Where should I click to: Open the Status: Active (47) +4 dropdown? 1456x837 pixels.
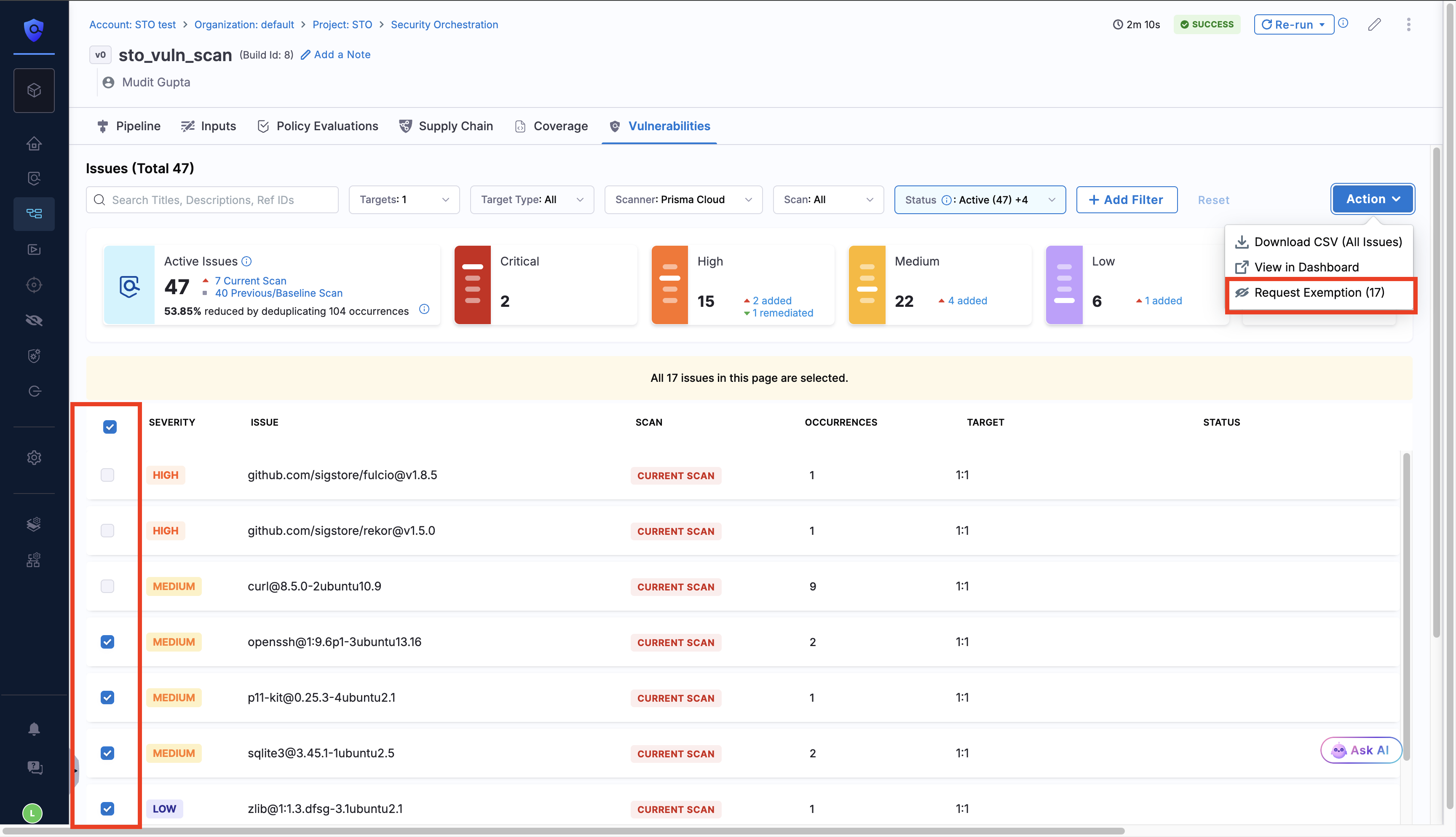tap(980, 199)
